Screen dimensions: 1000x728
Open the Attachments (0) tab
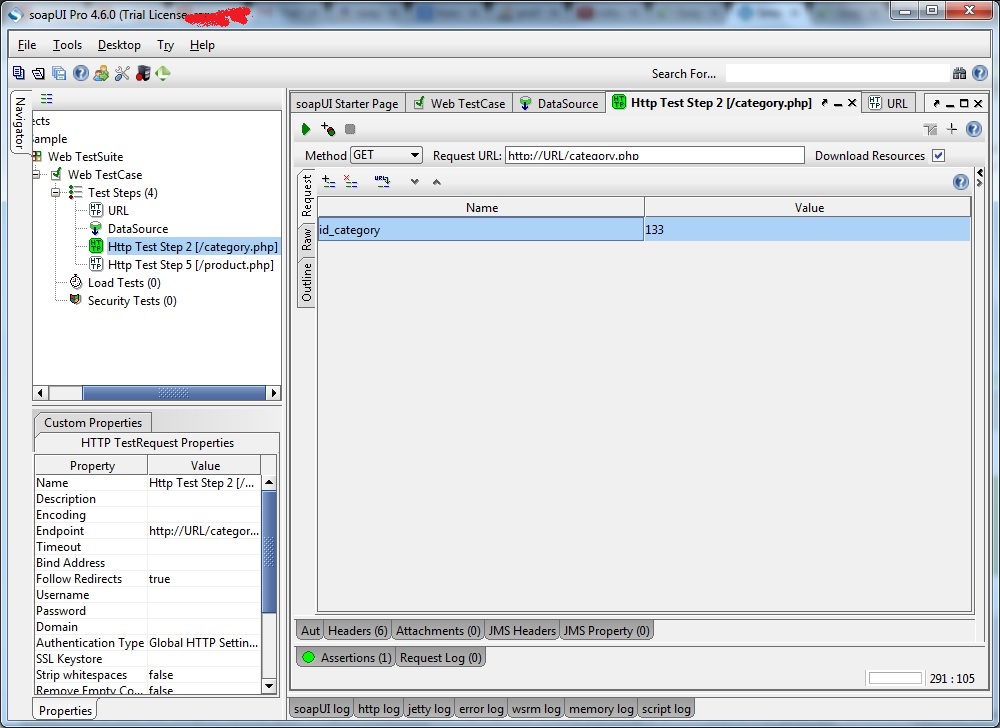pos(438,630)
